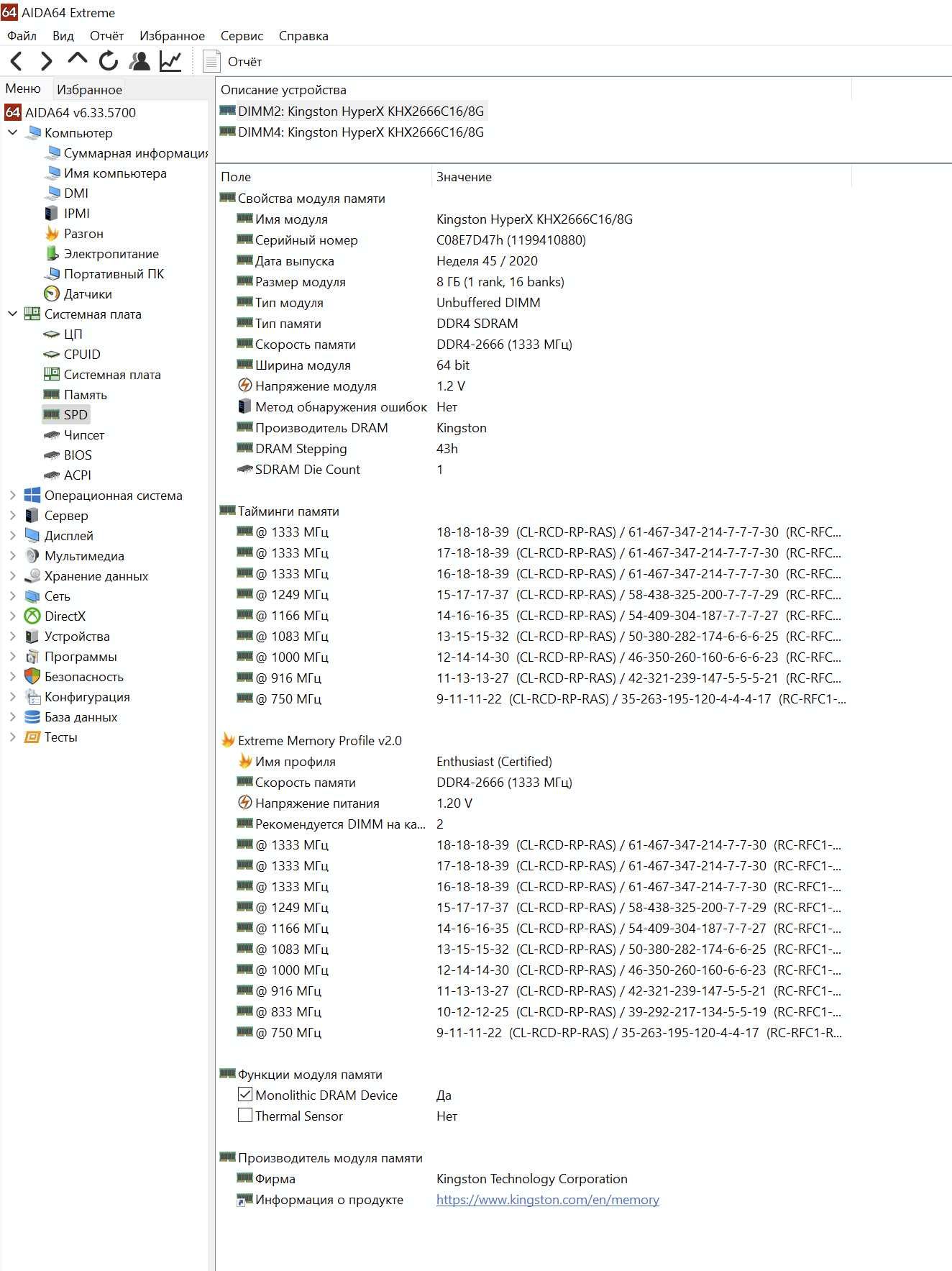The image size is (952, 1271).
Task: Click the Extreme Memory Profile v2.0 flame icon
Action: tap(228, 739)
